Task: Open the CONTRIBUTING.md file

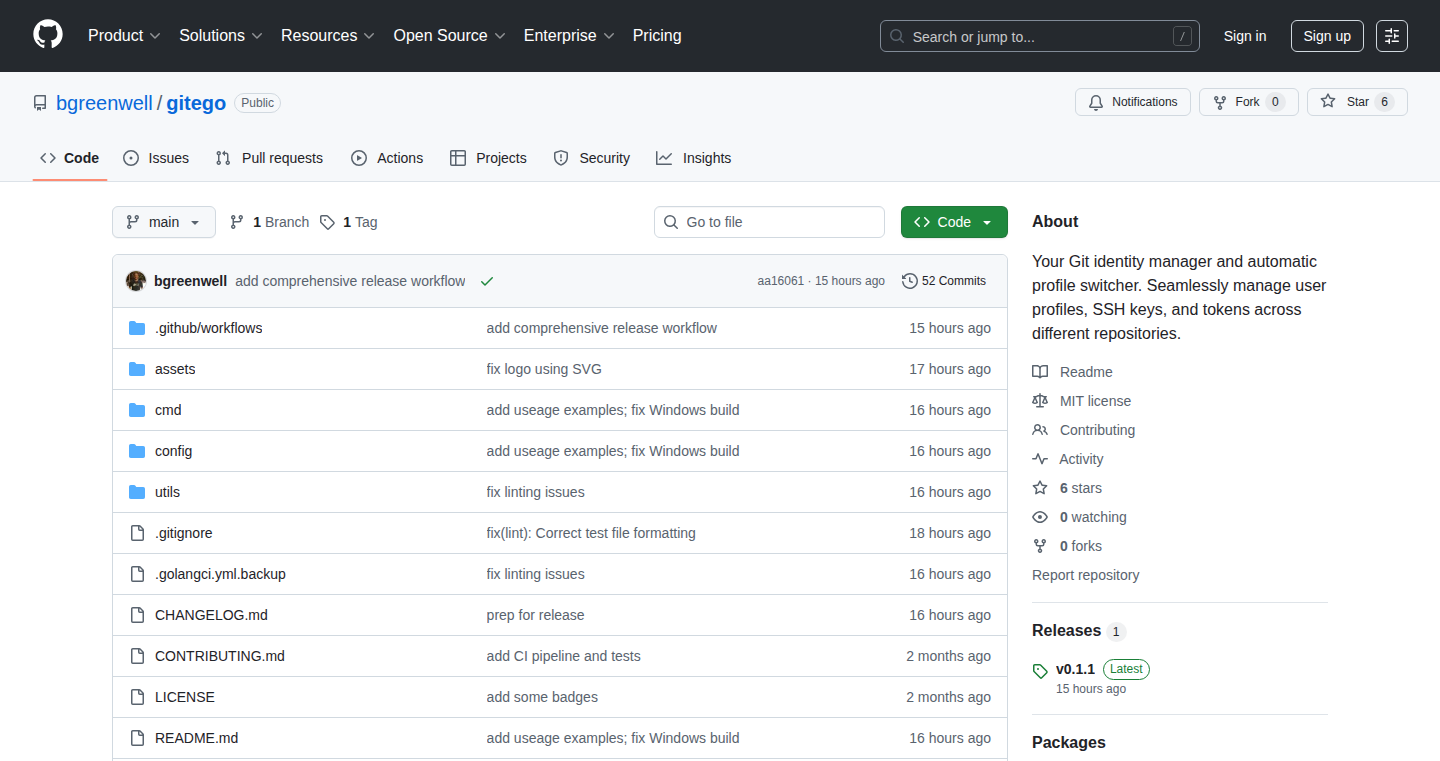Action: (220, 656)
